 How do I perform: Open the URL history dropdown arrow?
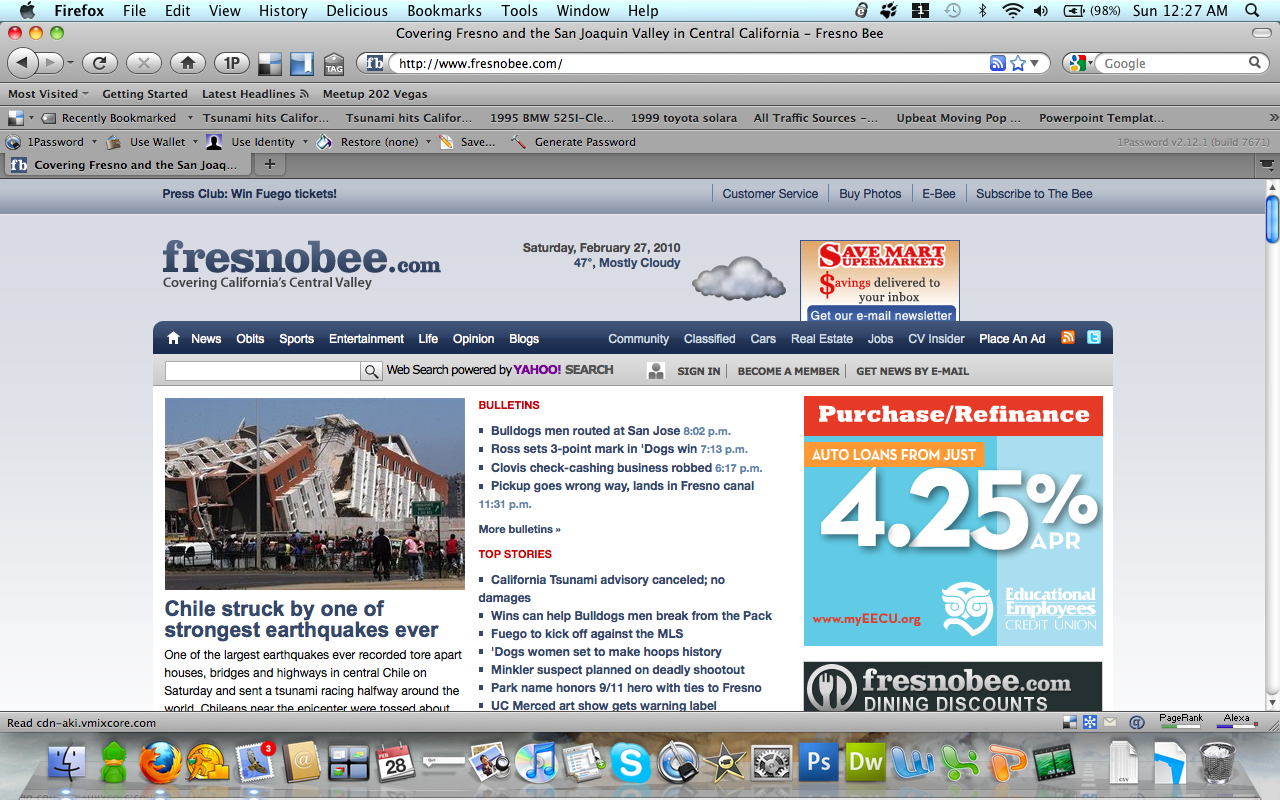point(1035,64)
